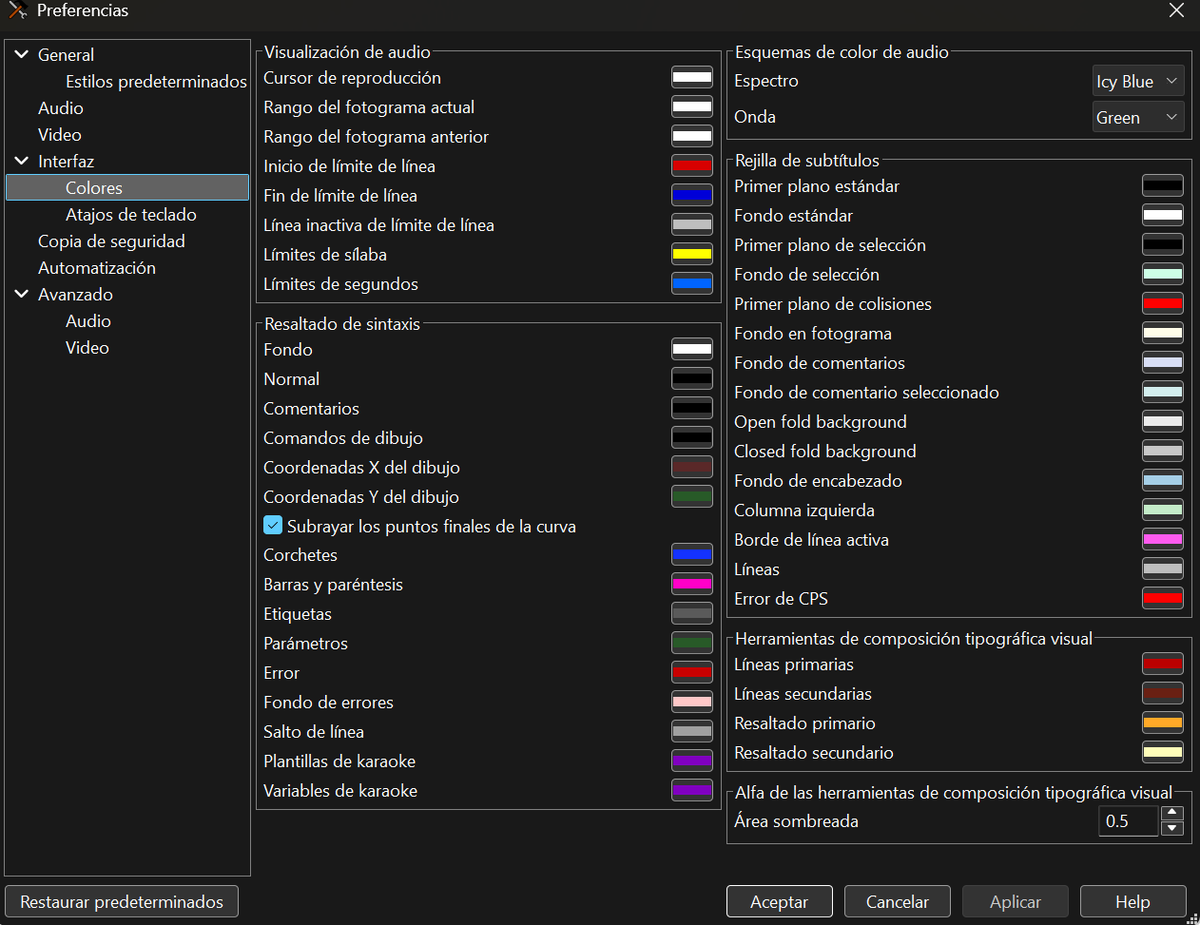Open the Onda color scheme dropdown
This screenshot has height=925, width=1200.
click(1138, 118)
